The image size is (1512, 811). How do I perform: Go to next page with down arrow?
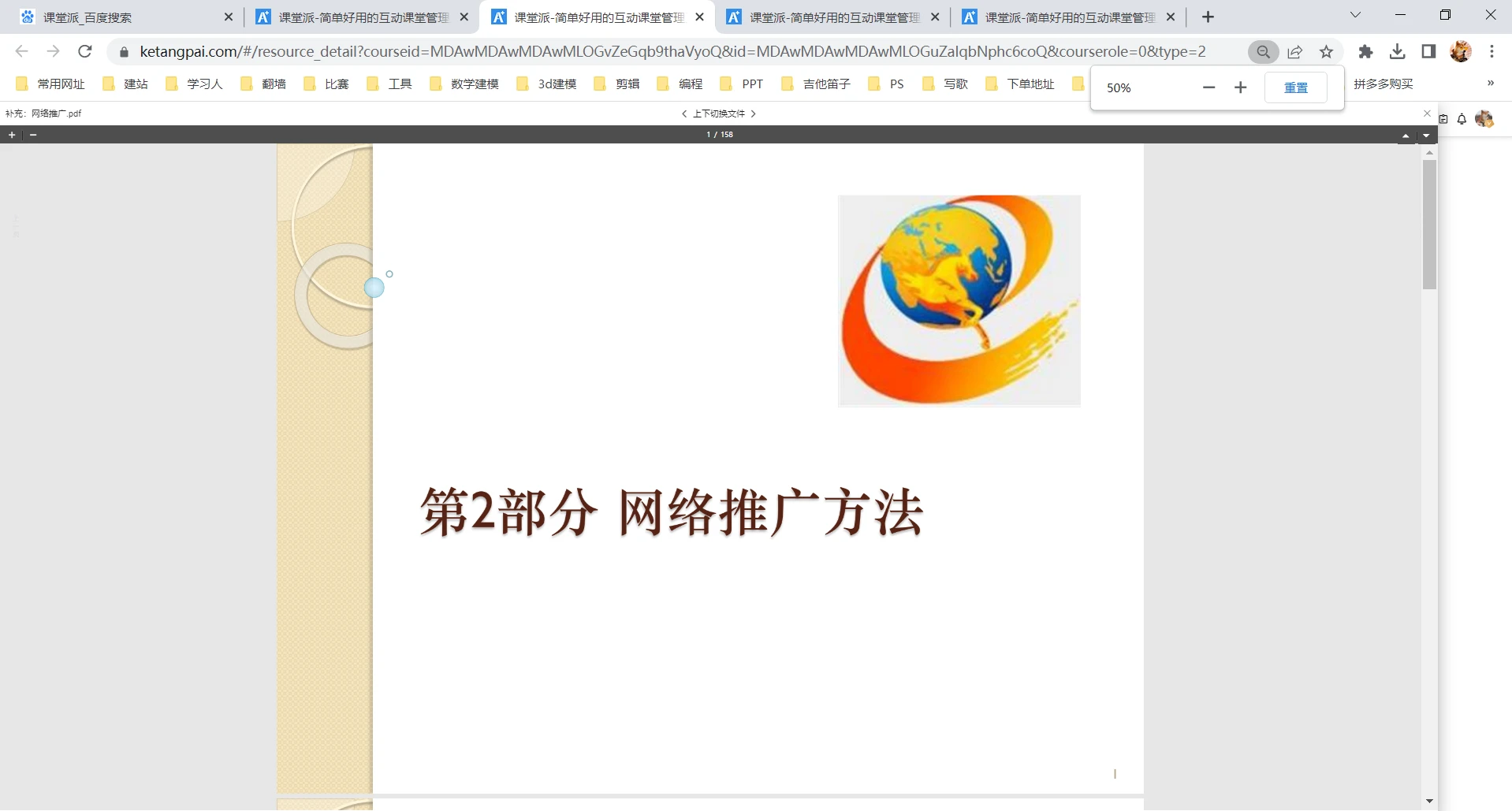point(1426,136)
